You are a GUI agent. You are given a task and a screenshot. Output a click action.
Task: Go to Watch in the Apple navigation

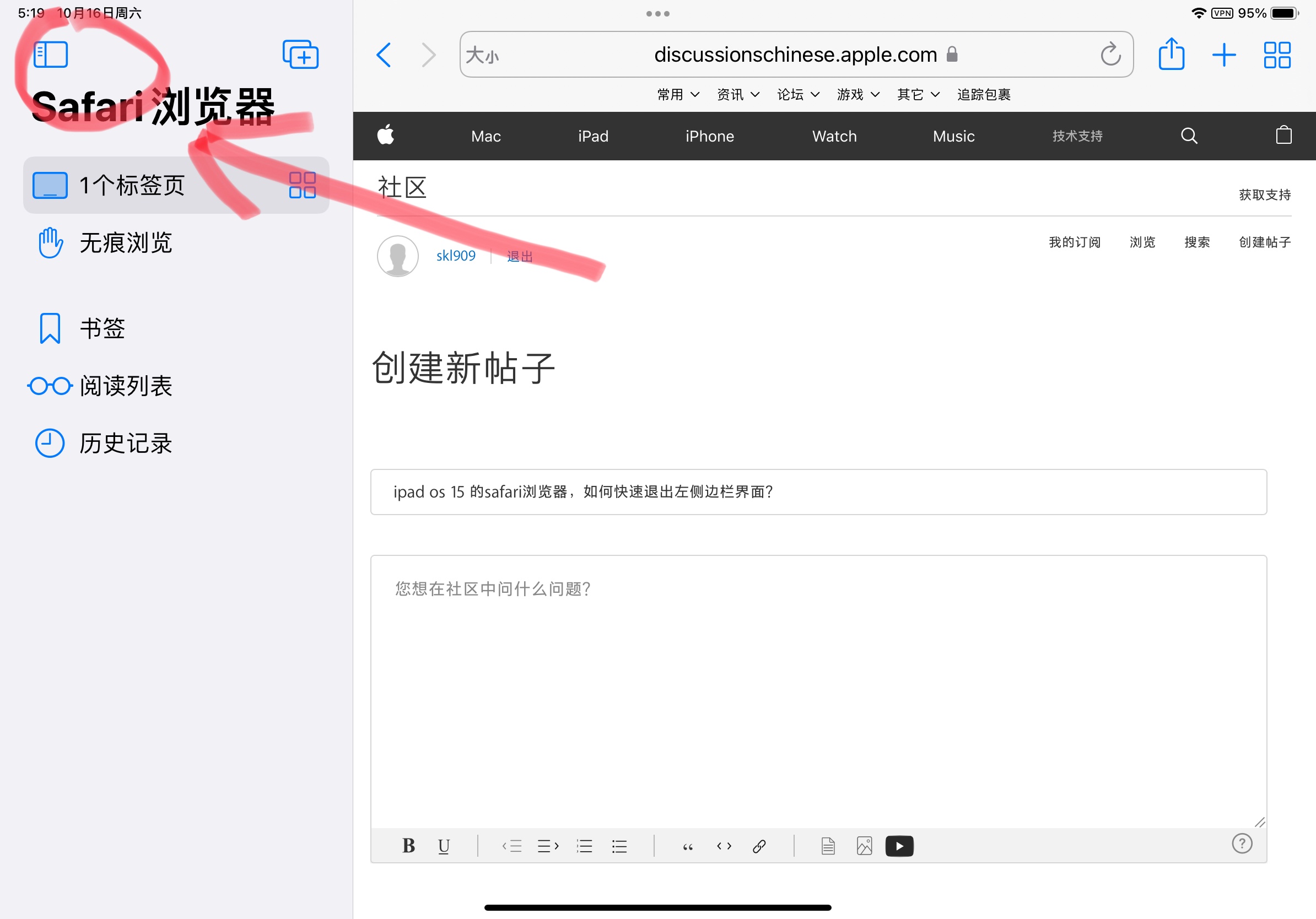(834, 136)
